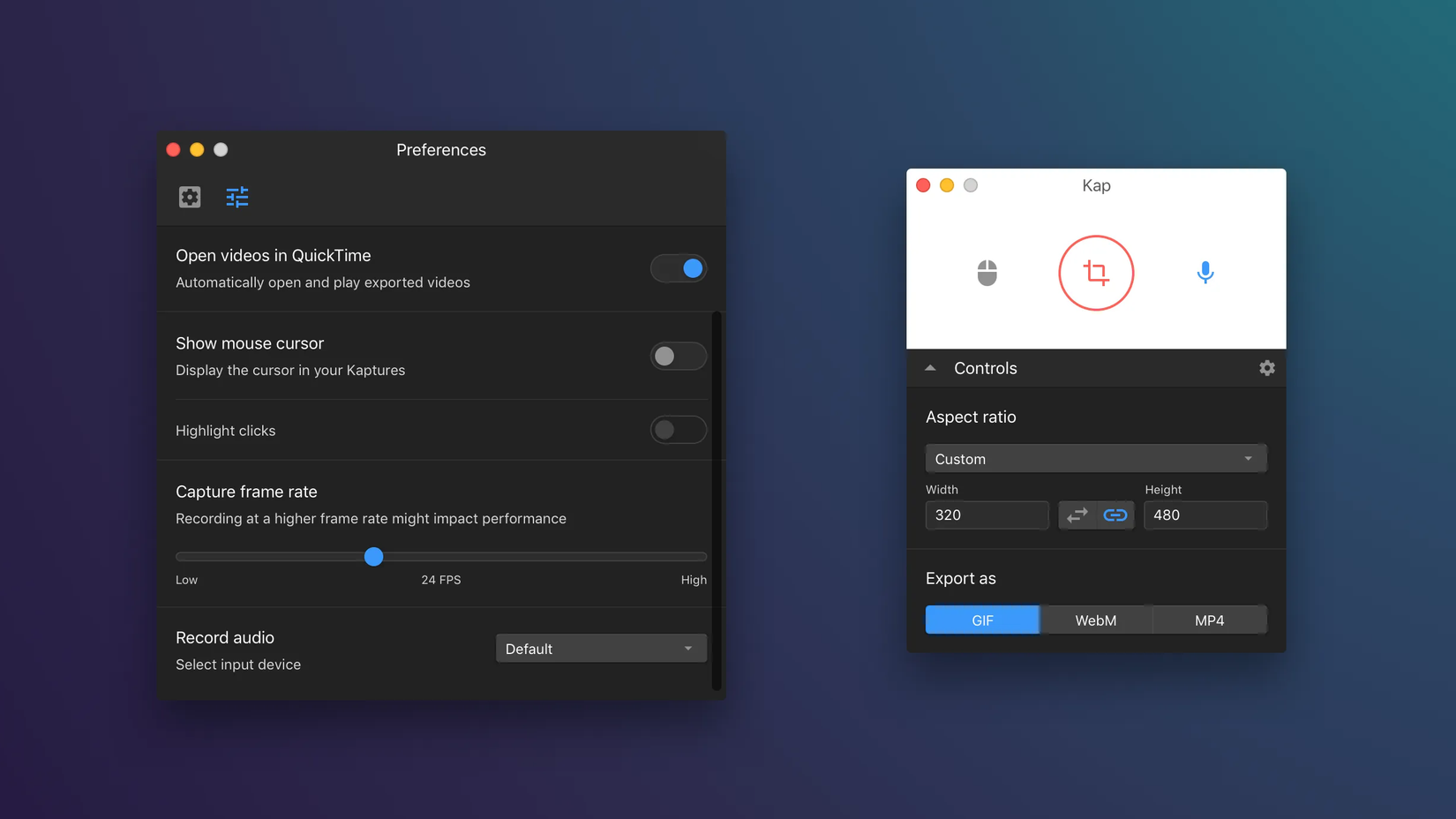Switch export format to MP4
The width and height of the screenshot is (1456, 819).
pos(1210,620)
